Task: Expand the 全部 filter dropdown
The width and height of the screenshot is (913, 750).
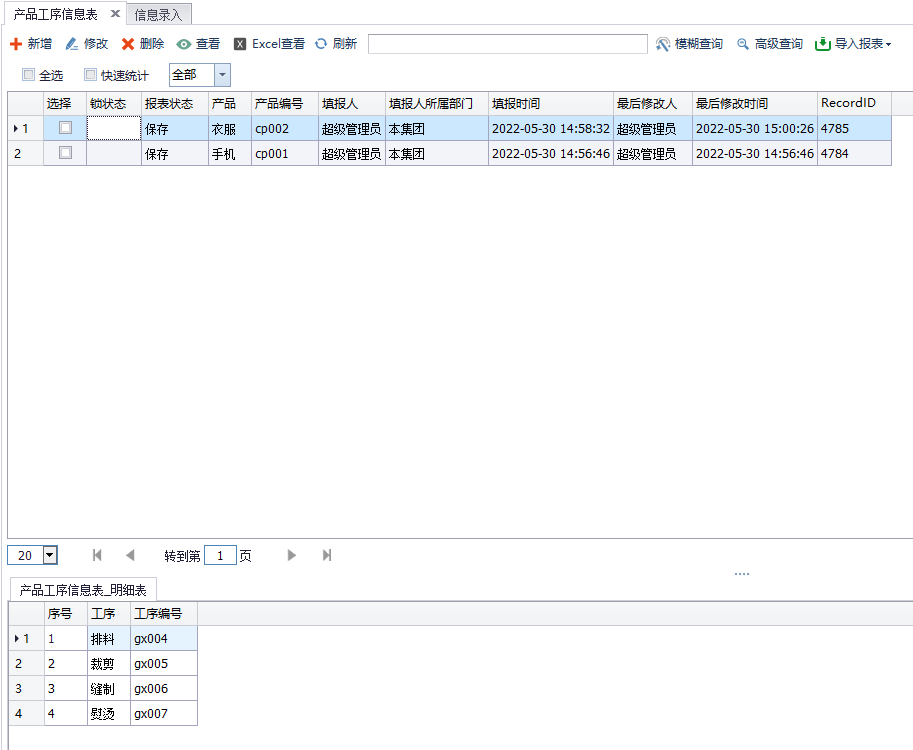Action: coord(222,75)
